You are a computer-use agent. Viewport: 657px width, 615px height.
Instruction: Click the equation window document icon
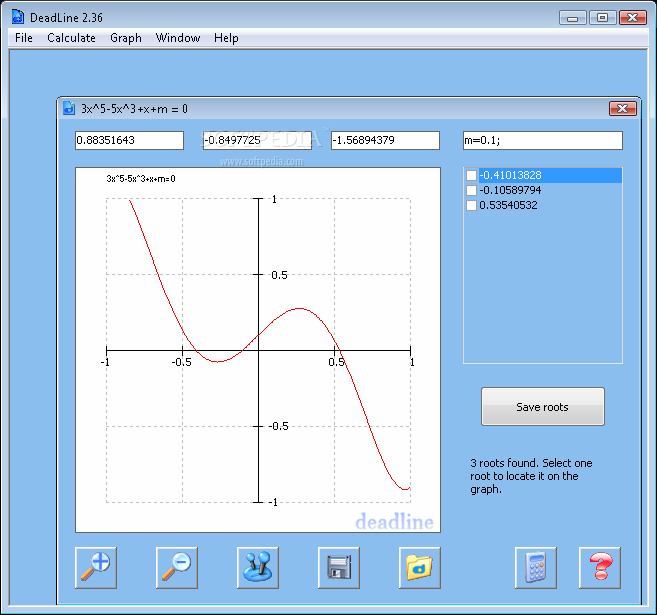[69, 108]
